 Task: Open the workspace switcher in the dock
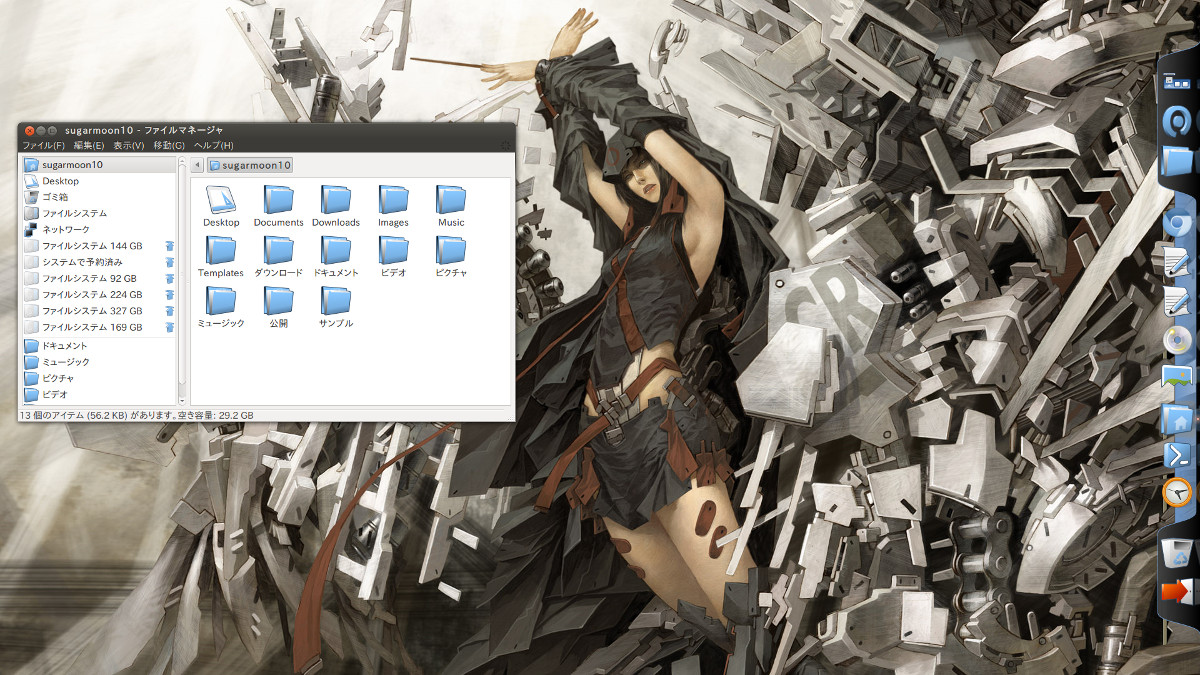(x=1178, y=82)
